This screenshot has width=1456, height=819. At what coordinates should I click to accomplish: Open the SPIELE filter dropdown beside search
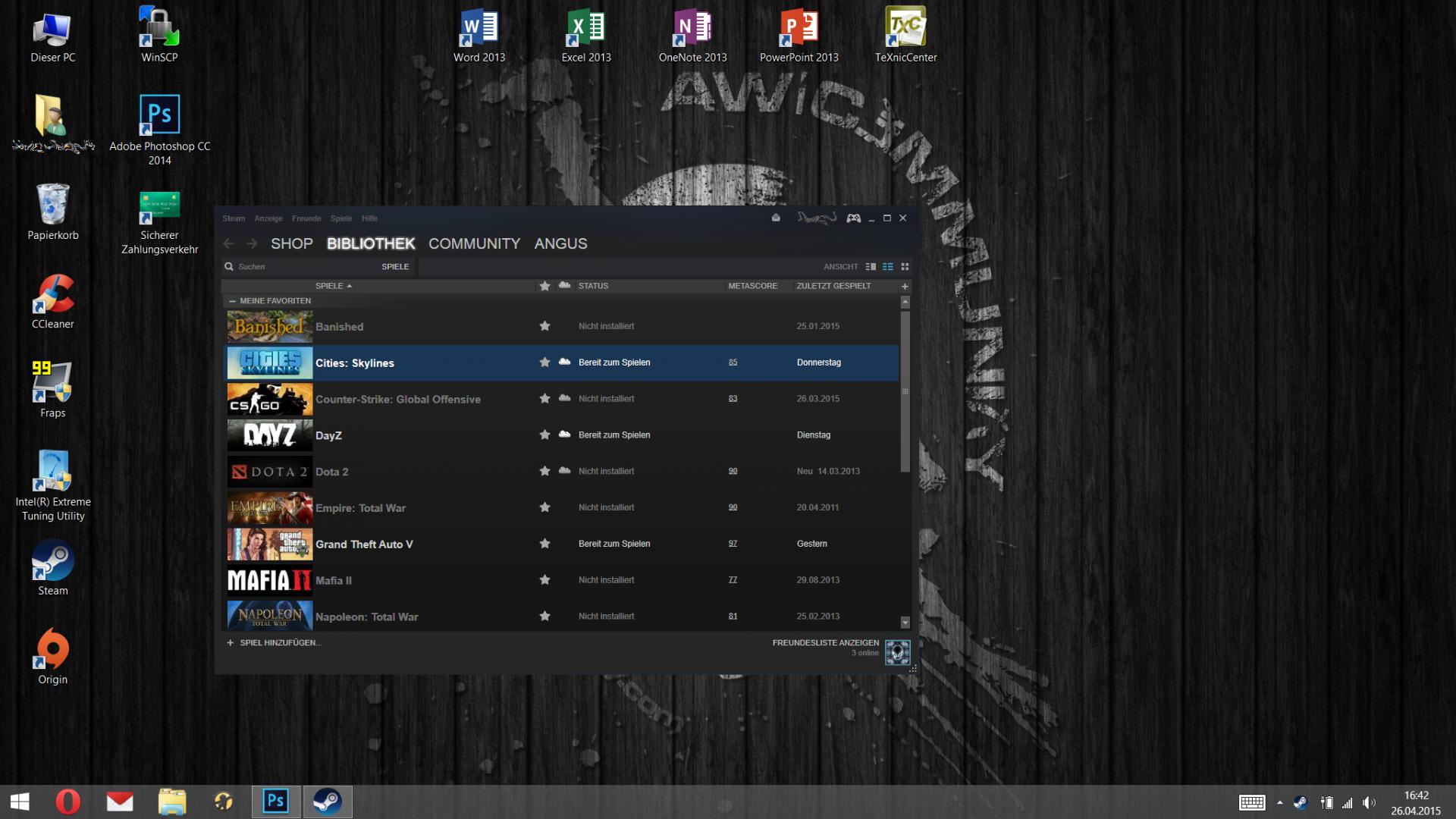[x=395, y=267]
